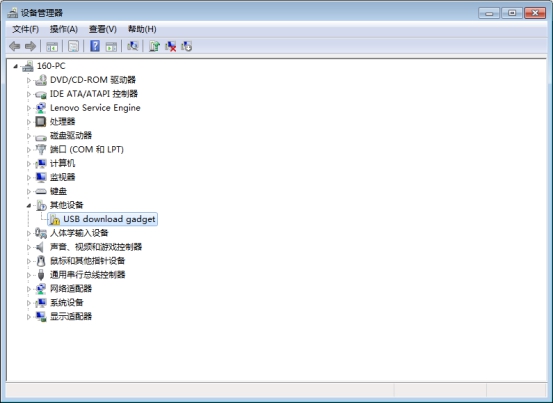
Task: Collapse the 其他设备 category
Action: click(29, 205)
